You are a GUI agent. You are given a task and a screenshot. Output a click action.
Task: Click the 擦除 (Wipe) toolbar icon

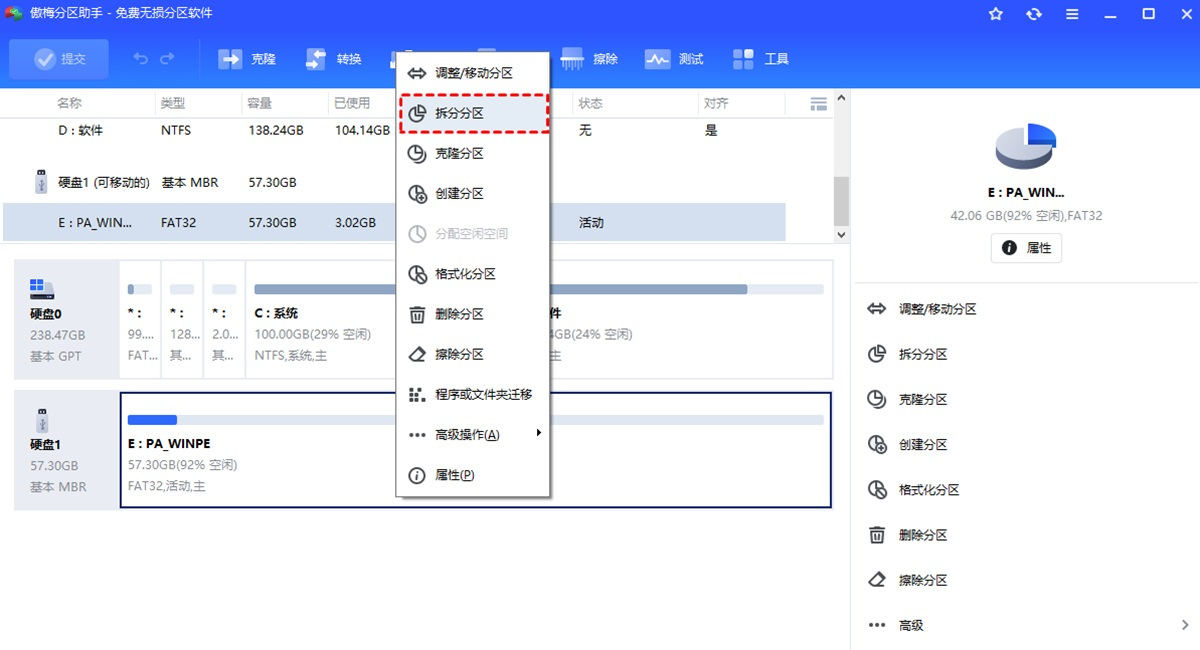click(588, 59)
